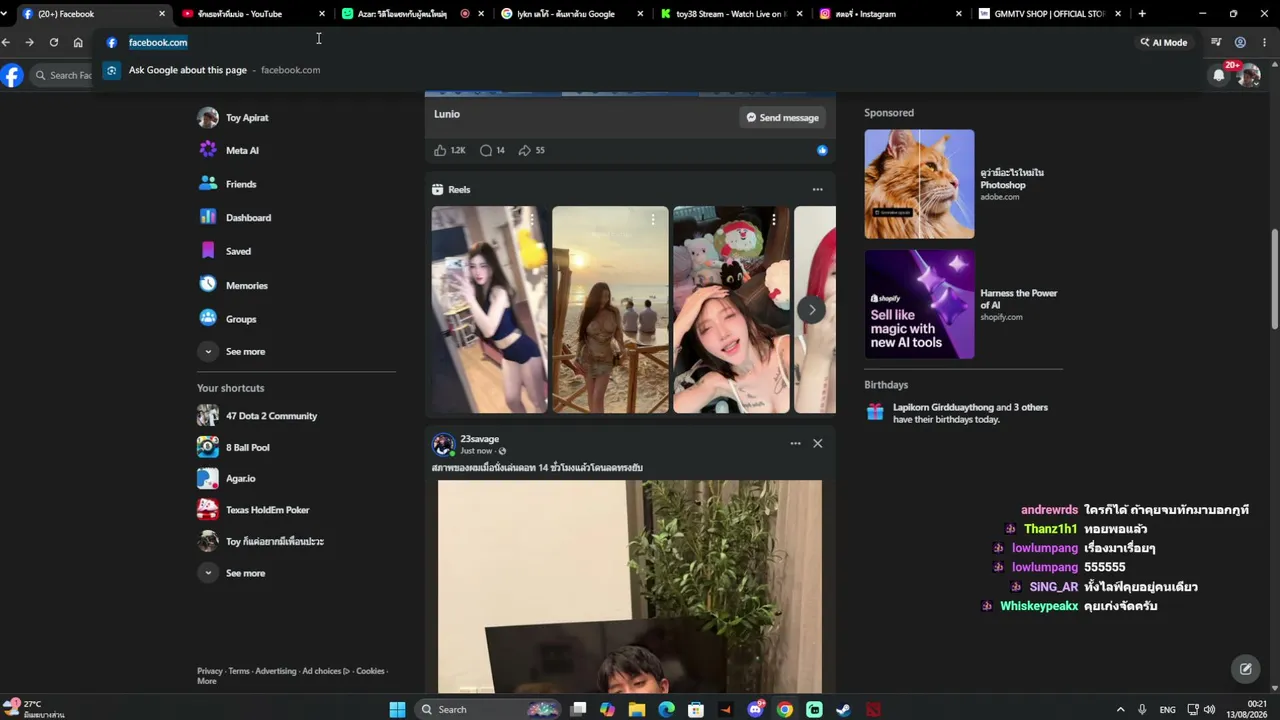Like the Lunio post with thumbs-up icon

point(440,150)
